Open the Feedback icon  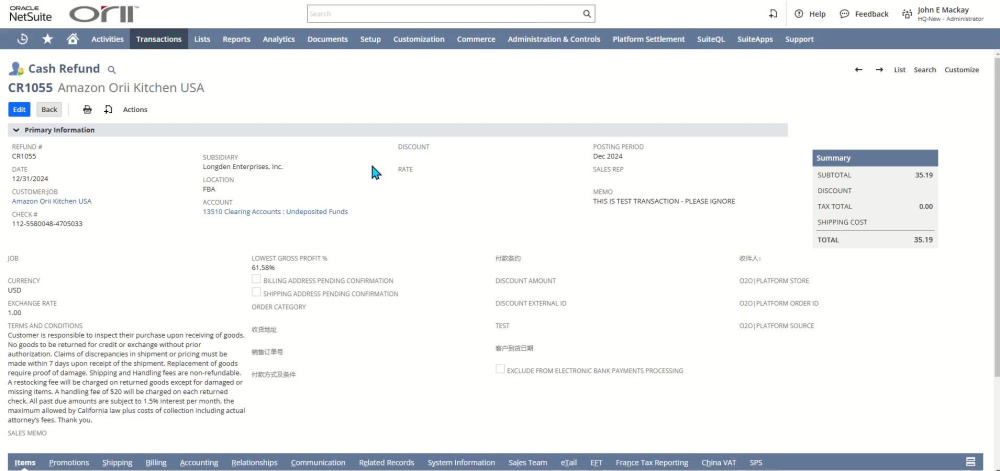tap(844, 14)
